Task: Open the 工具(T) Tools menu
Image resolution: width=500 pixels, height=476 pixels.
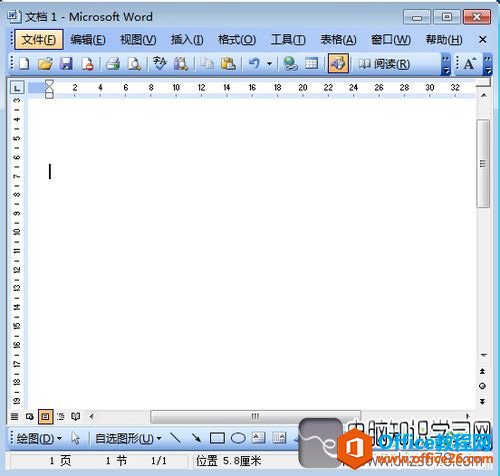Action: [x=288, y=40]
